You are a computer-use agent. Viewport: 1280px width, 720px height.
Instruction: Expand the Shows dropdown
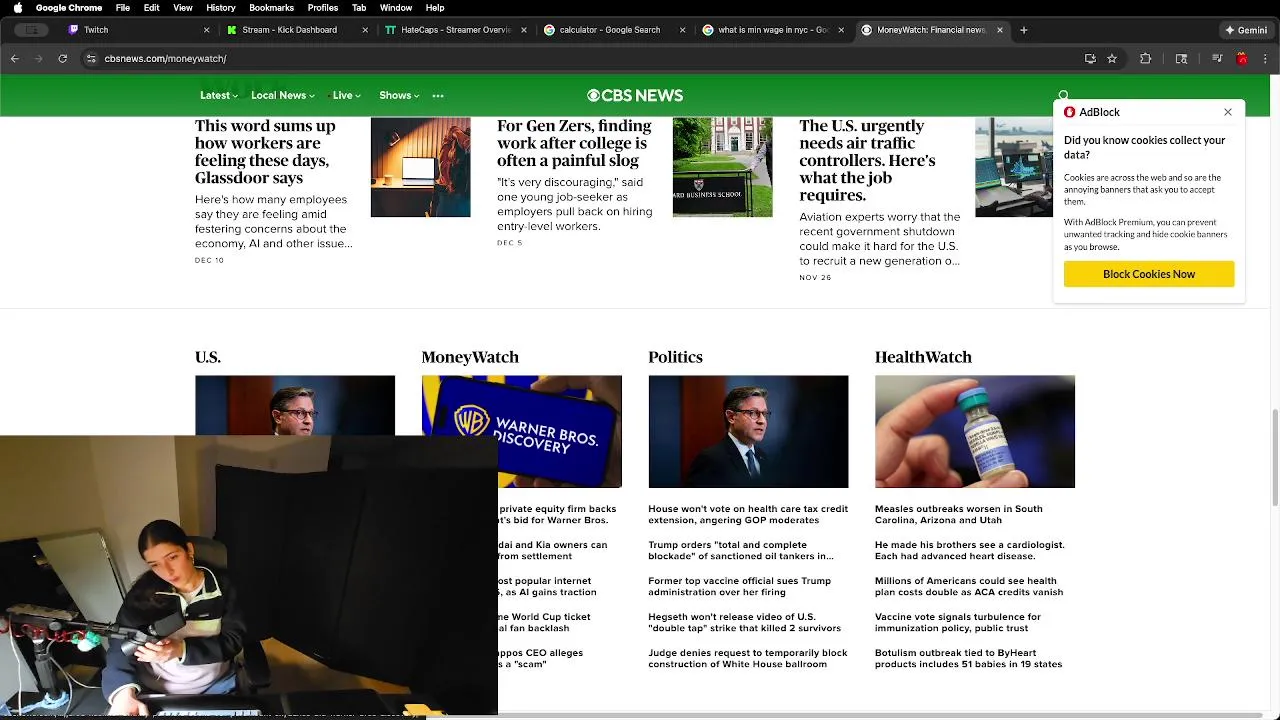(399, 96)
